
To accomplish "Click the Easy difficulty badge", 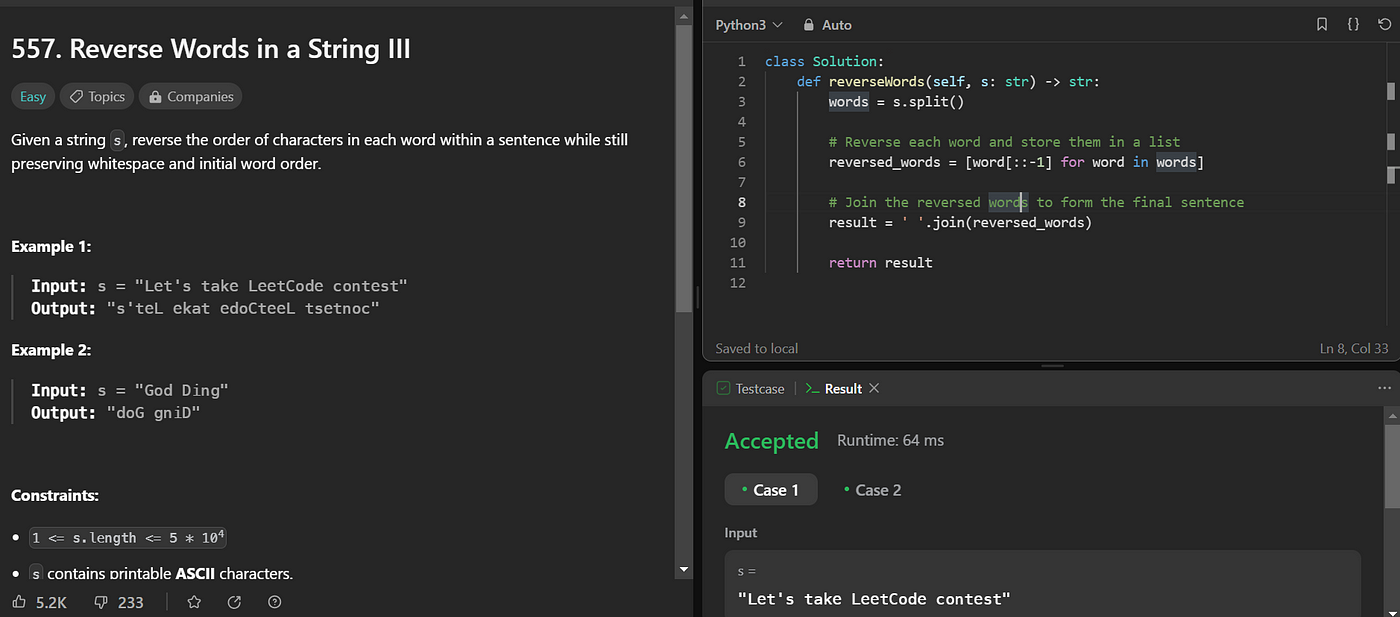I will (x=33, y=97).
